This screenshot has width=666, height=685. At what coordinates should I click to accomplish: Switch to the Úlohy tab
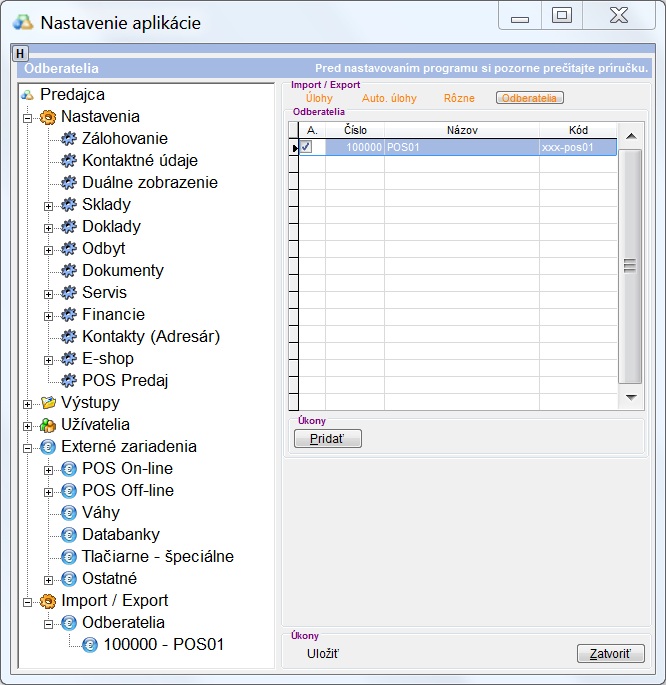[319, 98]
